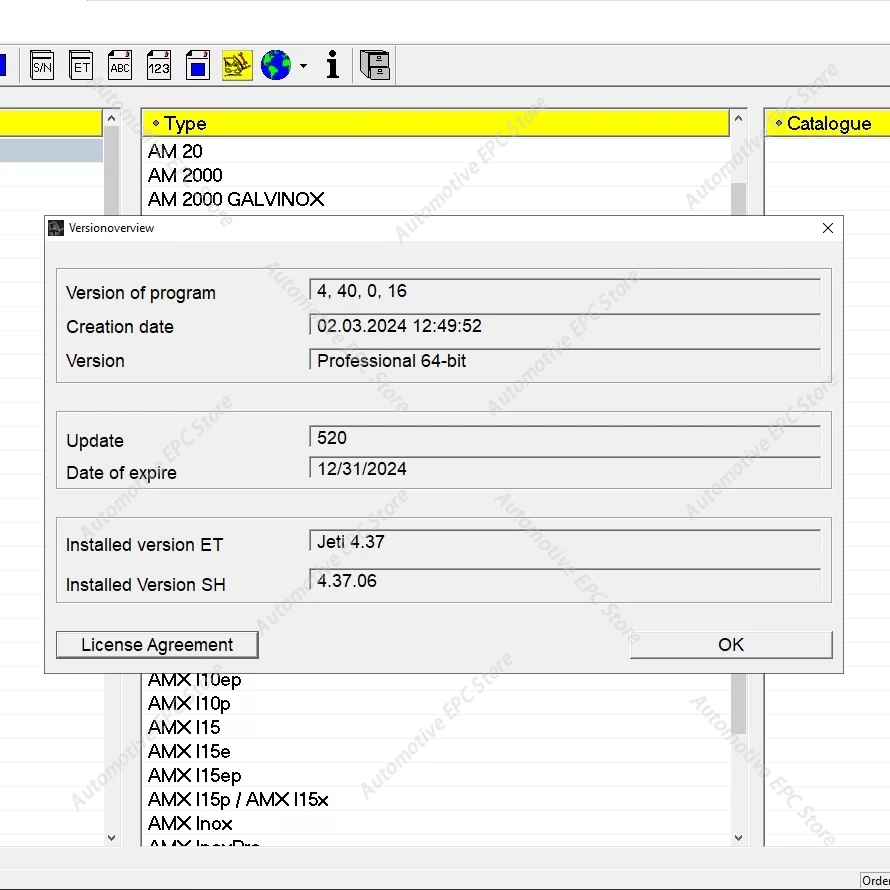This screenshot has width=890, height=890.
Task: Open the License Agreement button
Action: [157, 645]
